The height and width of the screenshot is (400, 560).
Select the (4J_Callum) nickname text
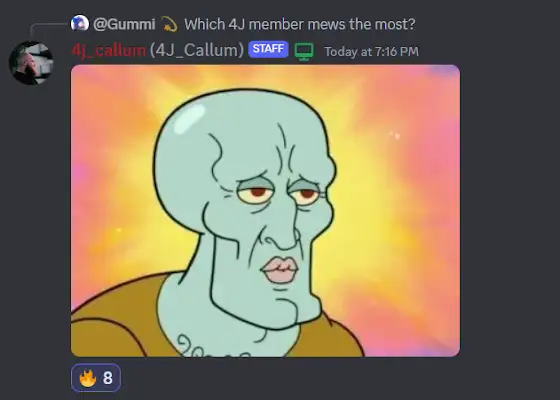pyautogui.click(x=197, y=50)
